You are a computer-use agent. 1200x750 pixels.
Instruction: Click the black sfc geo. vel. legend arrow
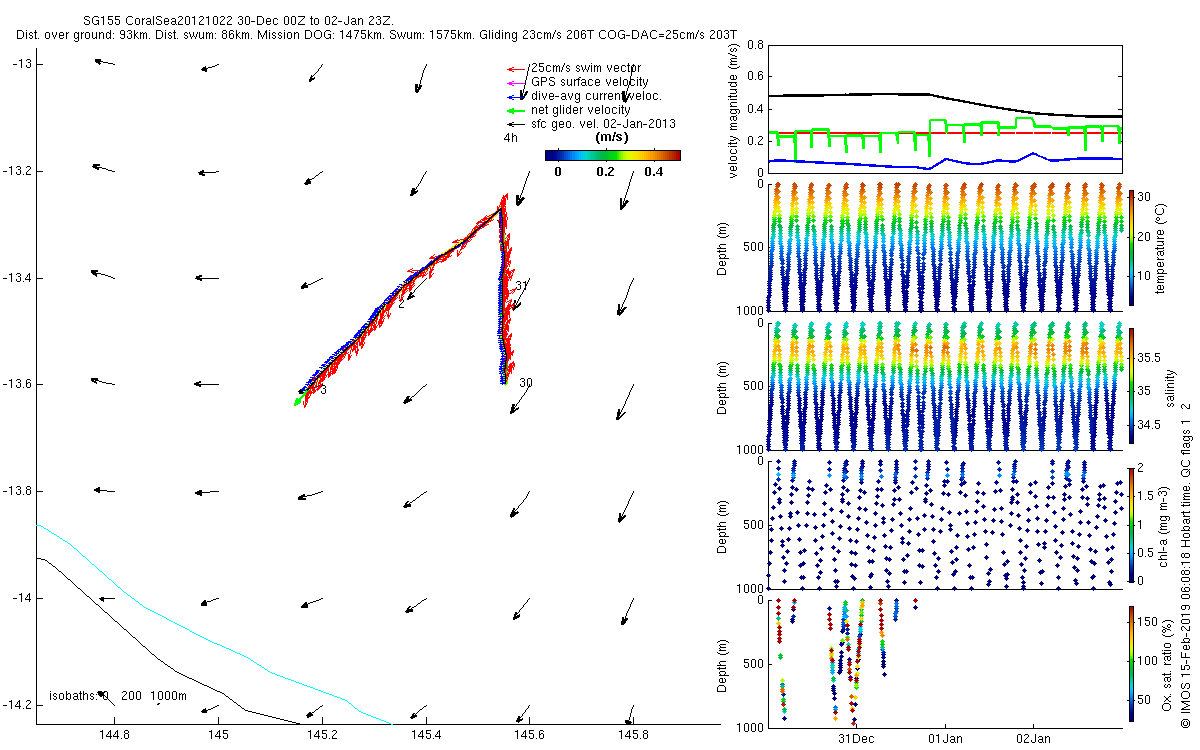click(x=517, y=124)
